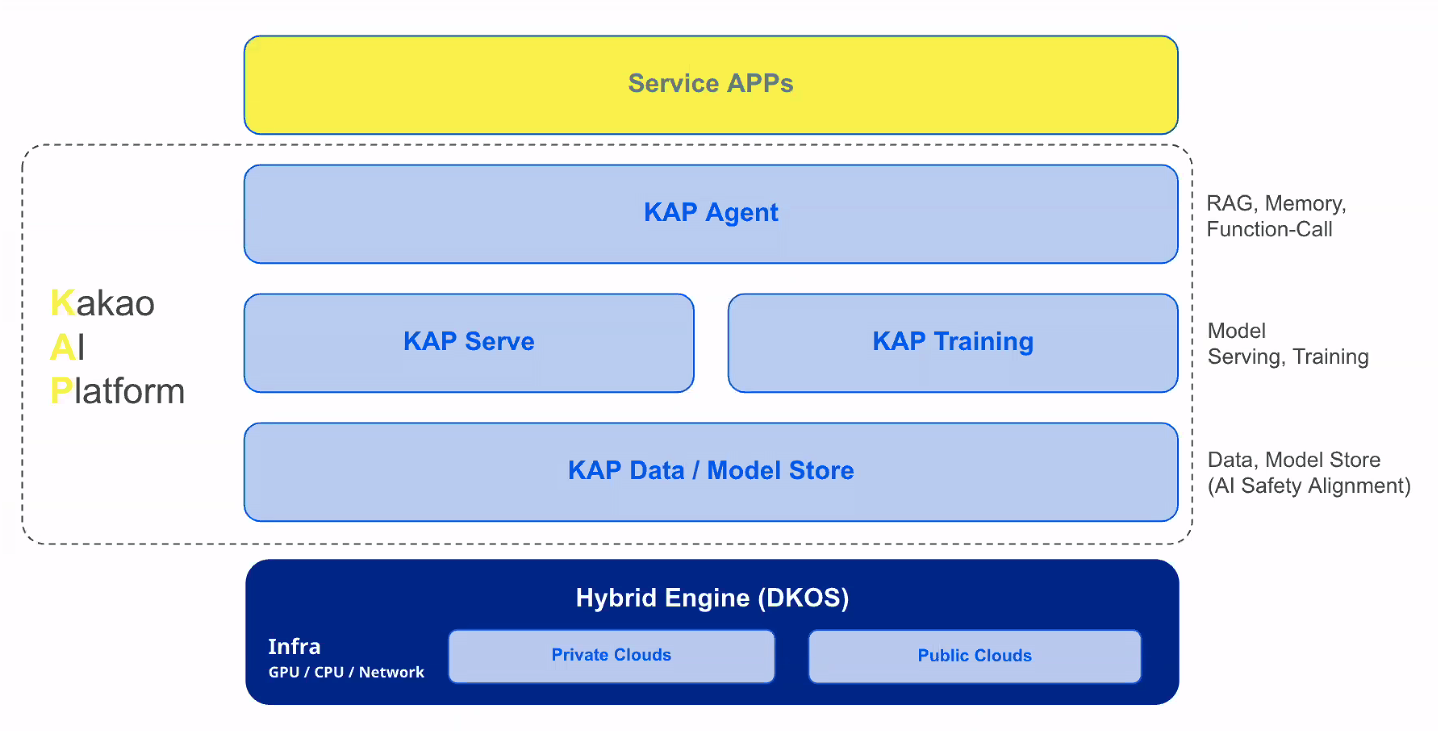
Task: Open the KAP Training block
Action: [953, 343]
